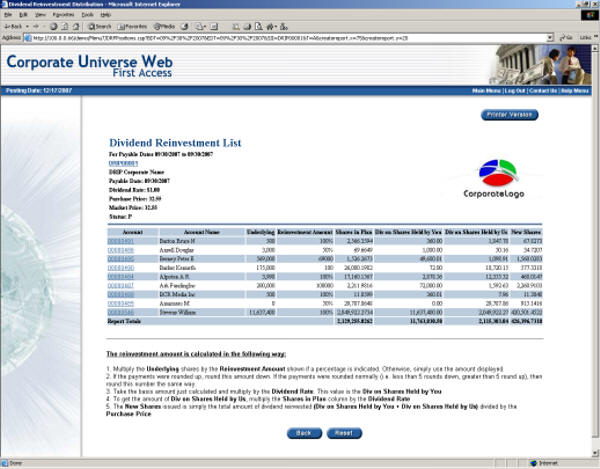This screenshot has height=469, width=600.
Task: Click the Reset button
Action: (344, 433)
